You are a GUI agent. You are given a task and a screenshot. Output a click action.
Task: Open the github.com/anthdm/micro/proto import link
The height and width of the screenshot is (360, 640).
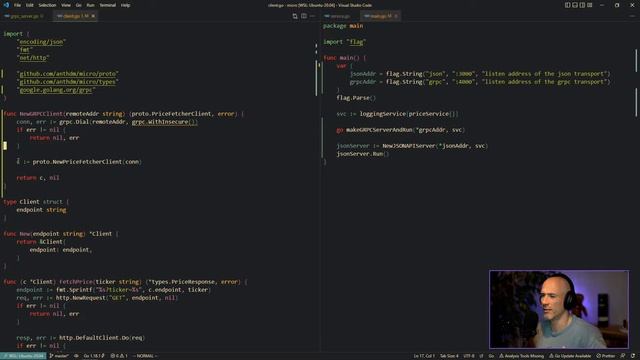coord(68,74)
